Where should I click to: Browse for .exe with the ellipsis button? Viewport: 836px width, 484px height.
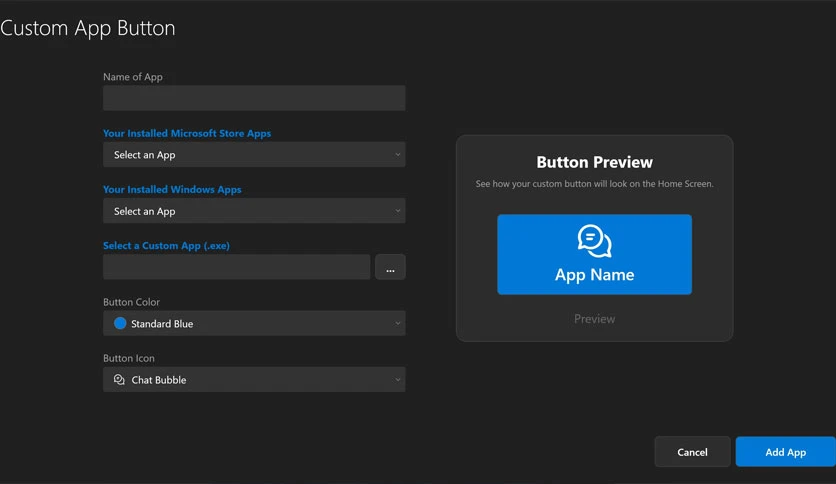point(390,267)
